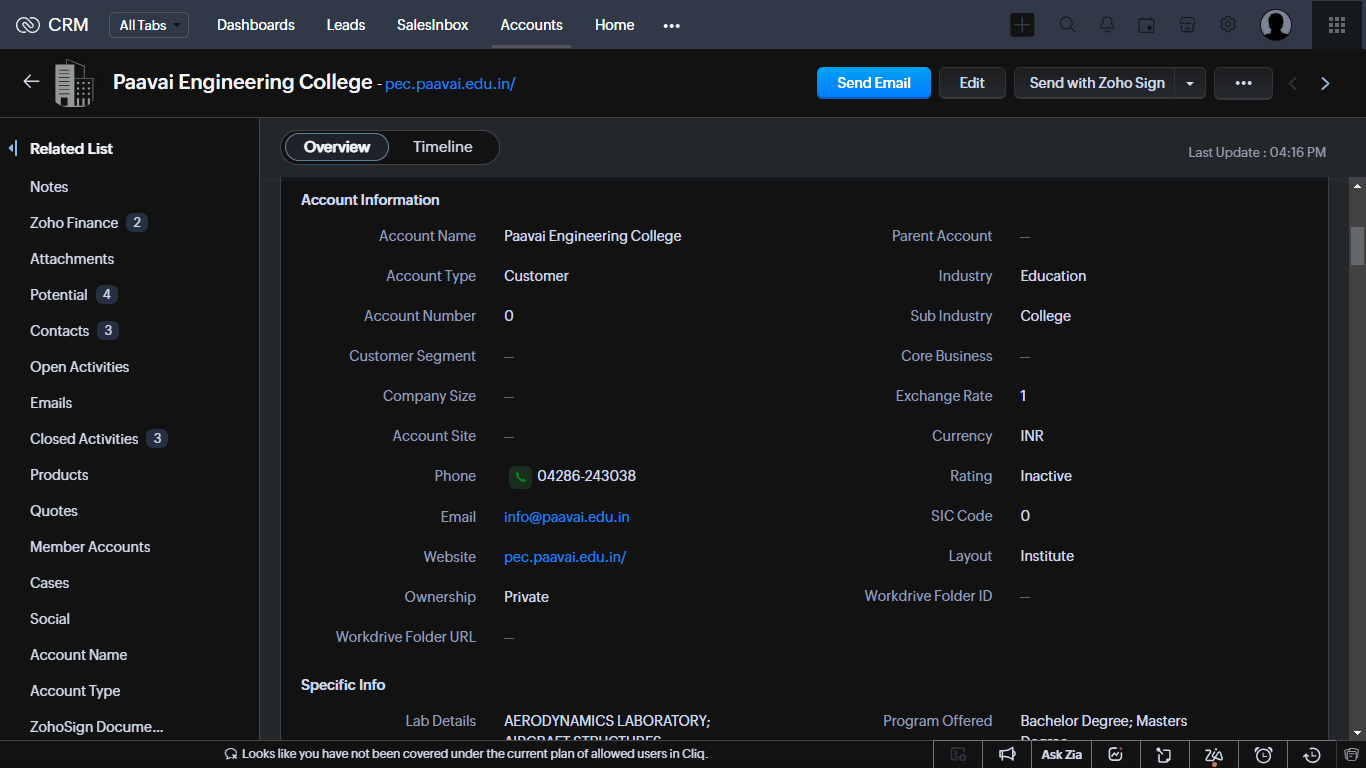Open the Zia handwriting icon in bottom bar
The height and width of the screenshot is (768, 1366).
(x=1214, y=755)
